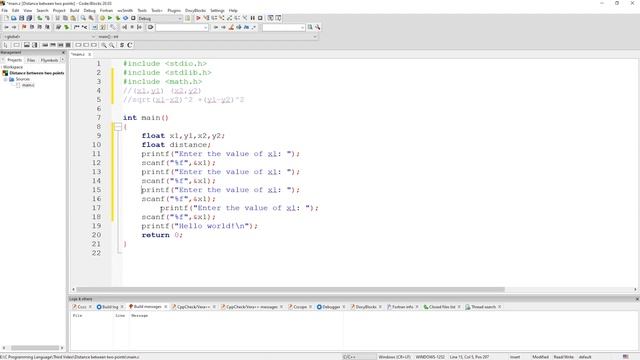The image size is (640, 360).
Task: Paste clipboard using toolbar icon
Action: pyautogui.click(x=73, y=18)
